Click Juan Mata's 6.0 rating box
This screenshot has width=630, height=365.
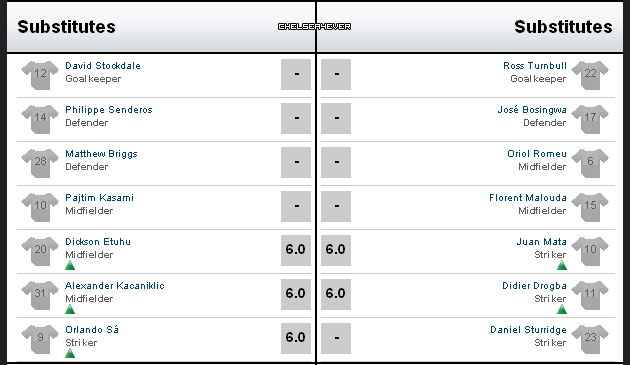336,250
